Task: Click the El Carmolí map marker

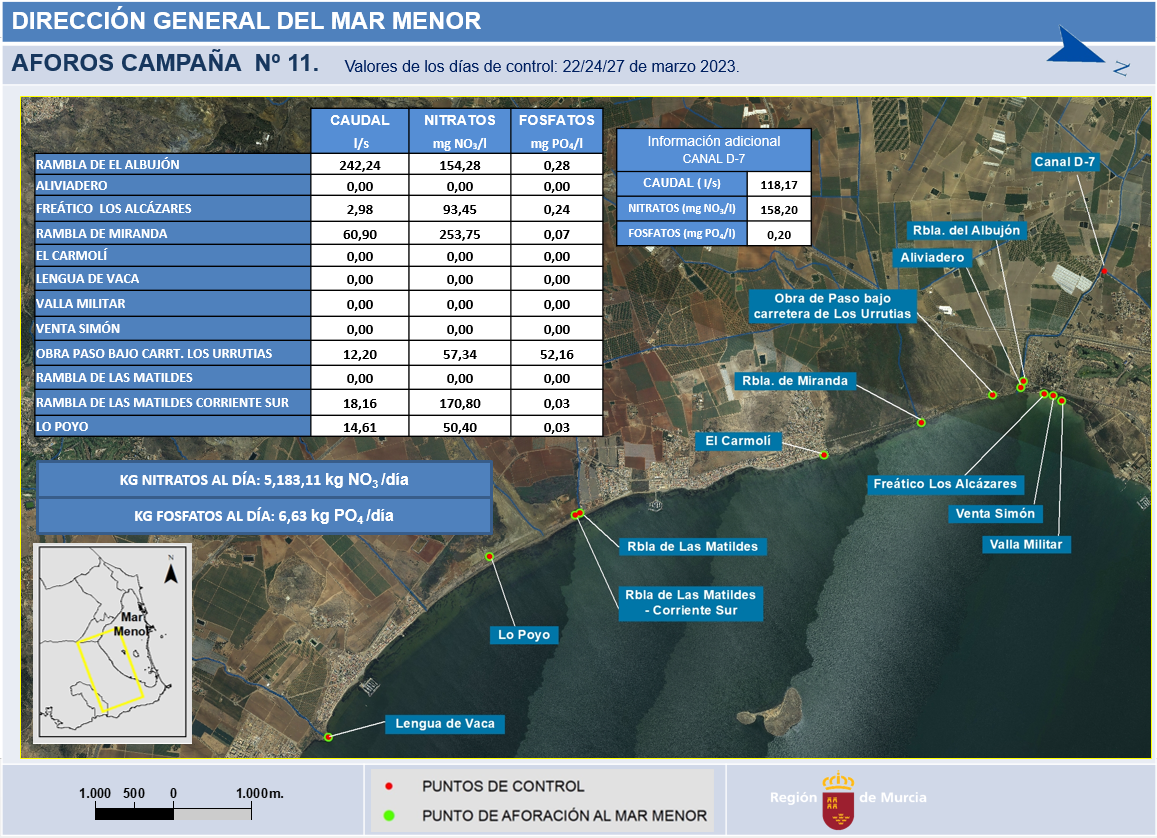Action: (x=823, y=455)
